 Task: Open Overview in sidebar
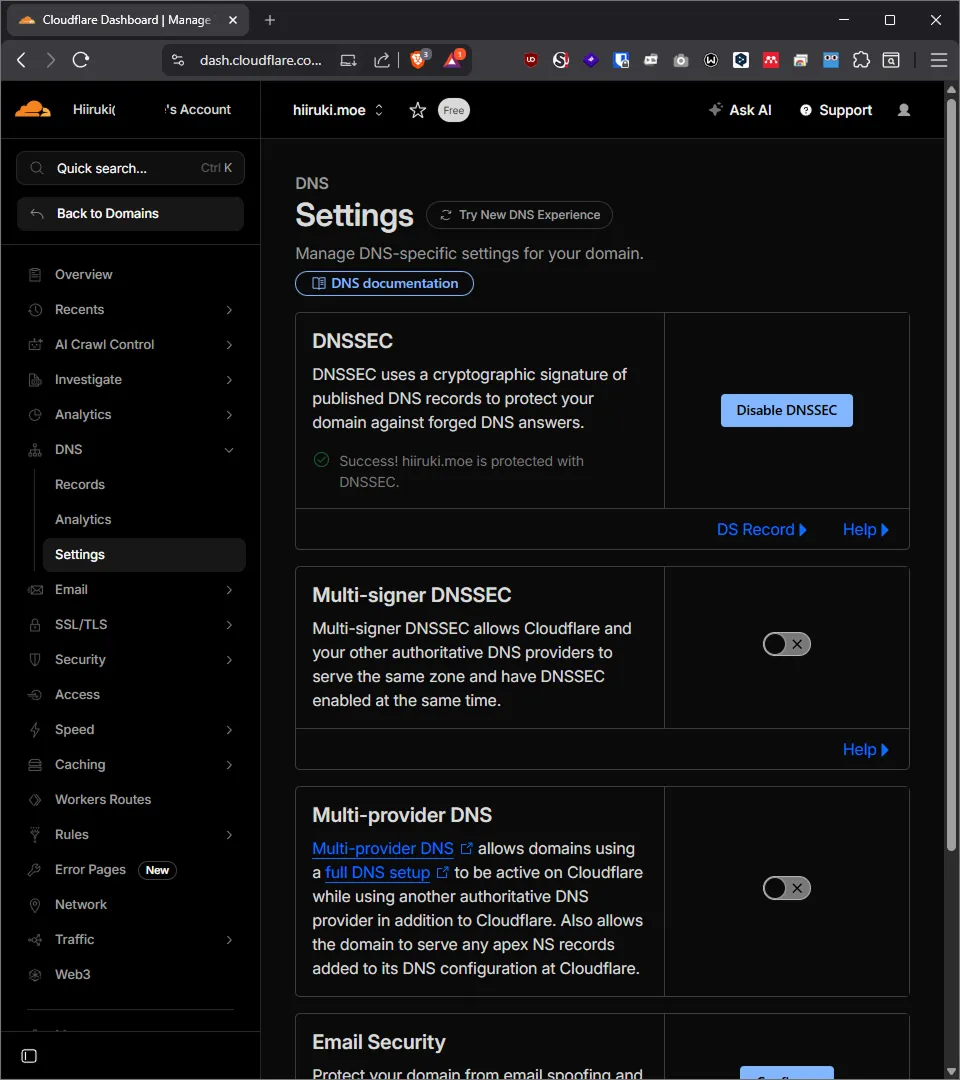(x=83, y=275)
